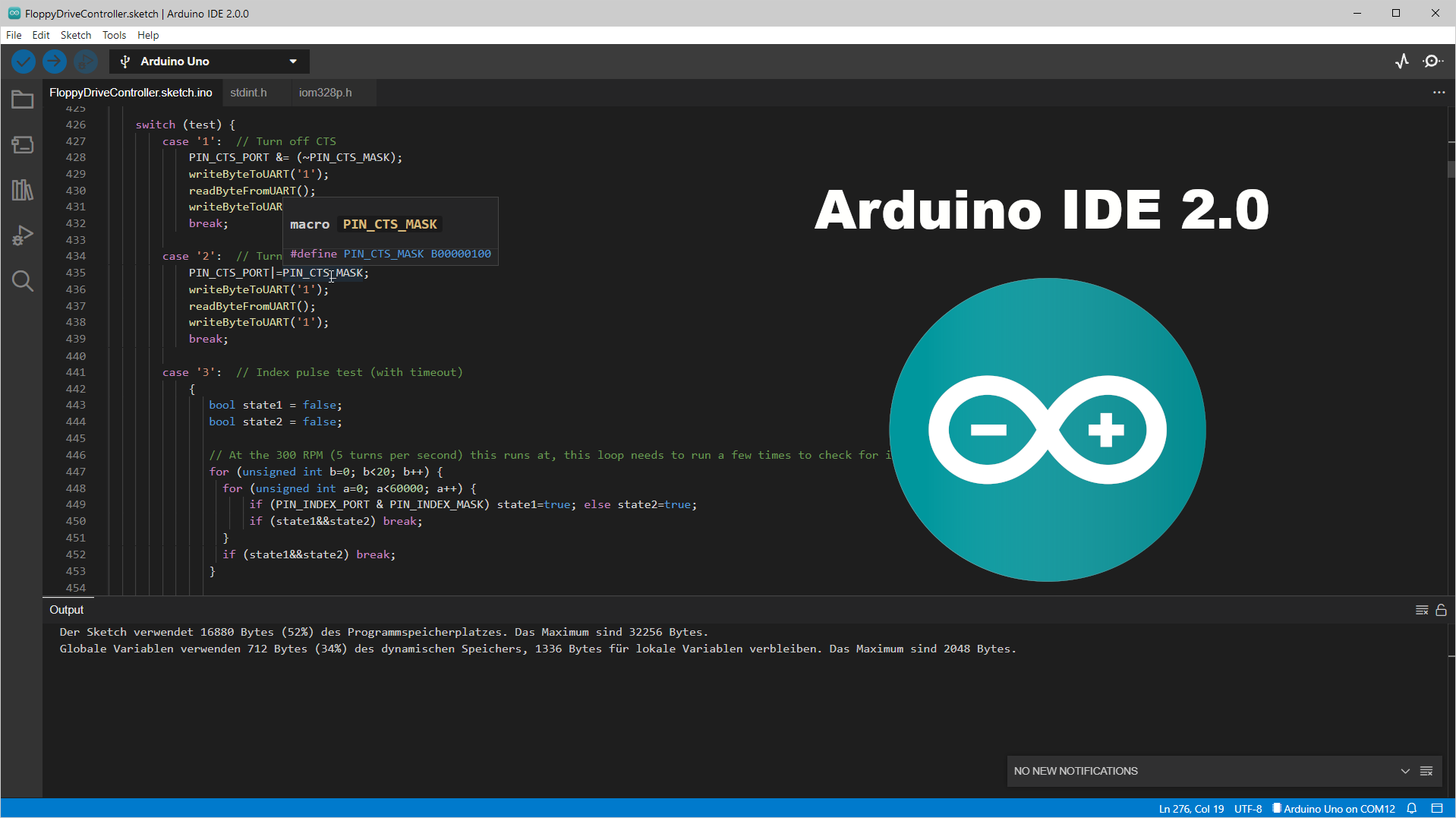The width and height of the screenshot is (1456, 818).
Task: Open the Debug panel in sidebar
Action: (22, 235)
